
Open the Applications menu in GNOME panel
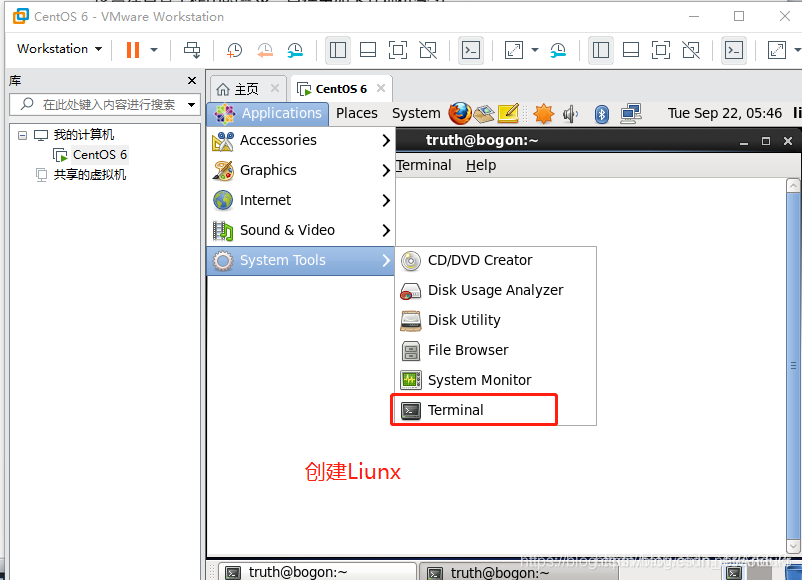click(x=268, y=113)
